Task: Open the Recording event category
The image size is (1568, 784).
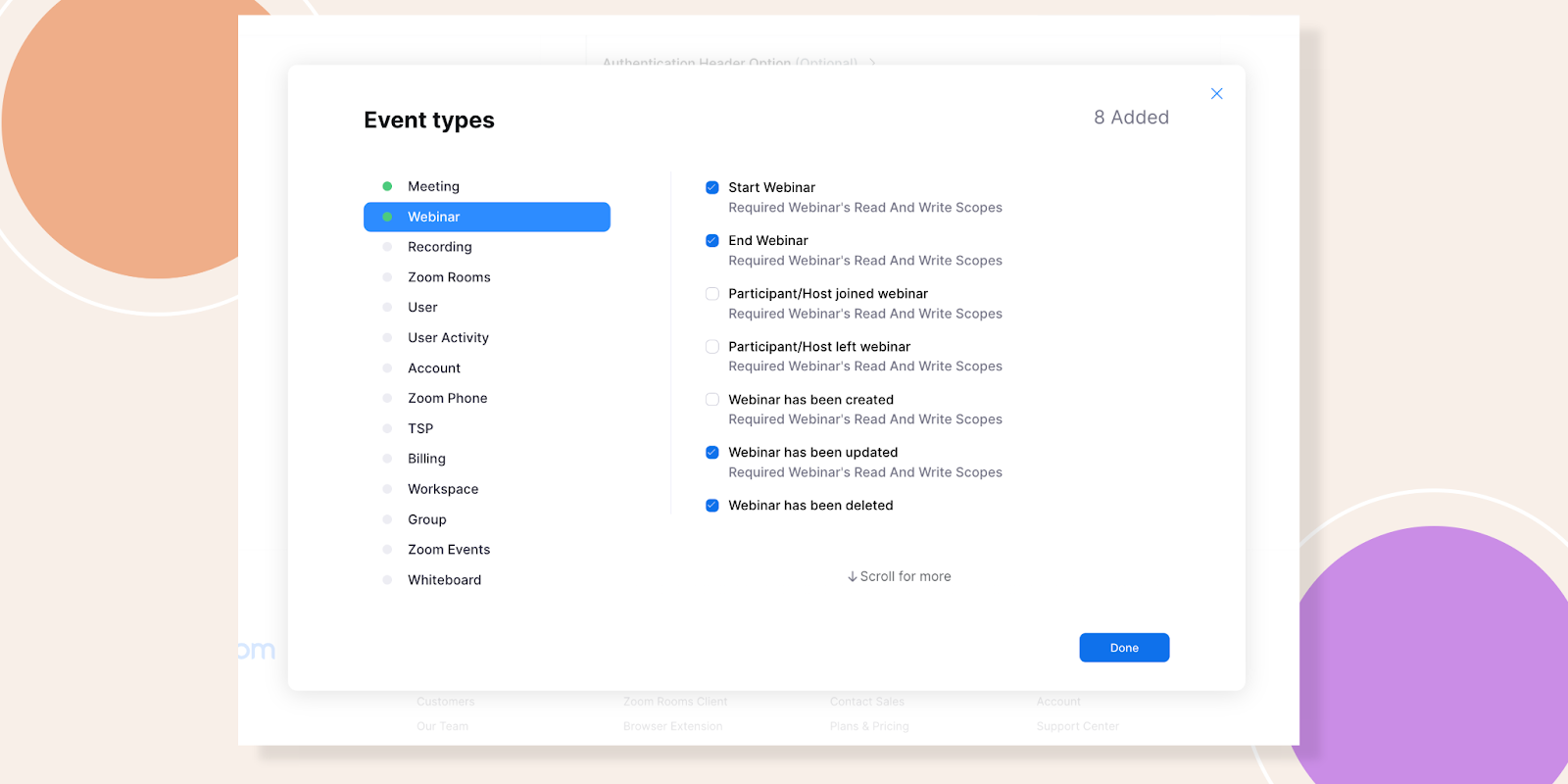Action: (487, 247)
